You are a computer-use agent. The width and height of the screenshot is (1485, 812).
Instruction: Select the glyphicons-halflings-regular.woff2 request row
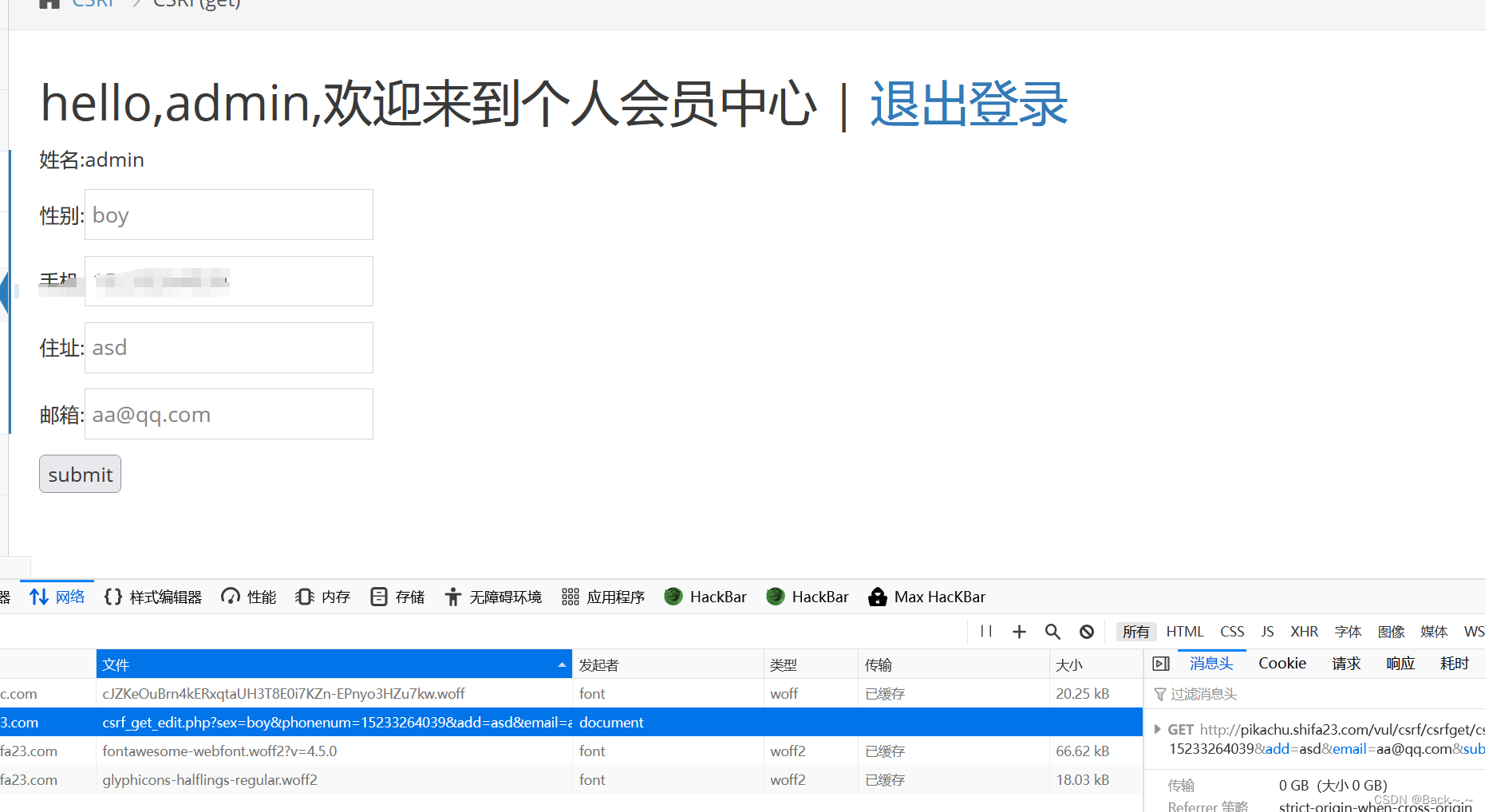[571, 779]
